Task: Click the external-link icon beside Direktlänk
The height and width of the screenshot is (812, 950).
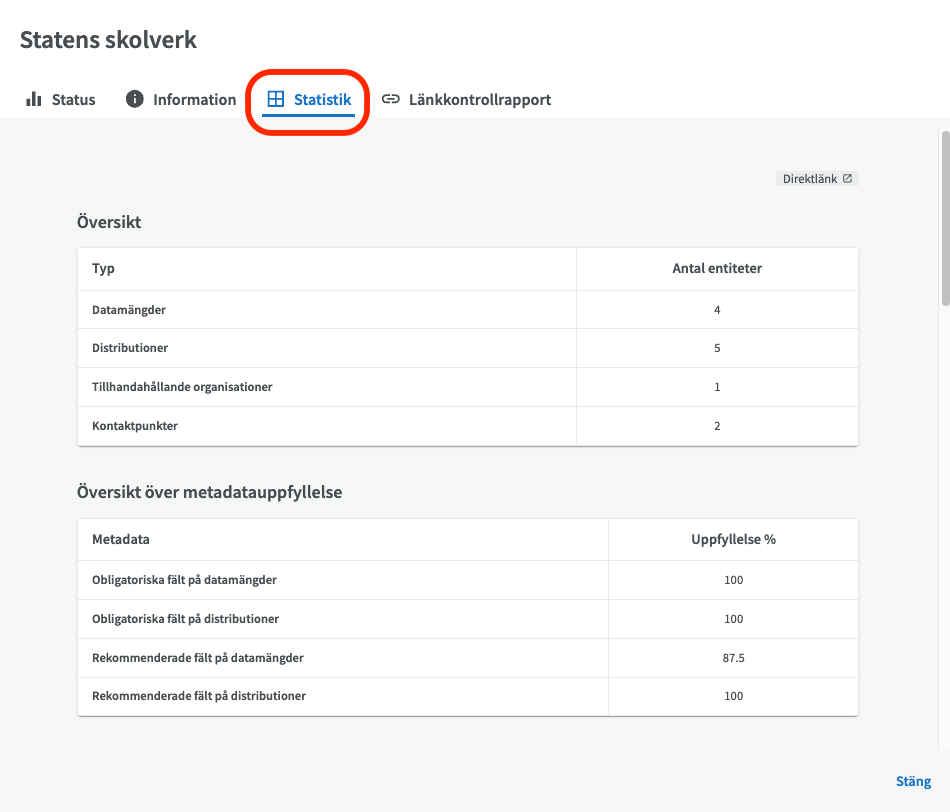Action: pos(848,179)
